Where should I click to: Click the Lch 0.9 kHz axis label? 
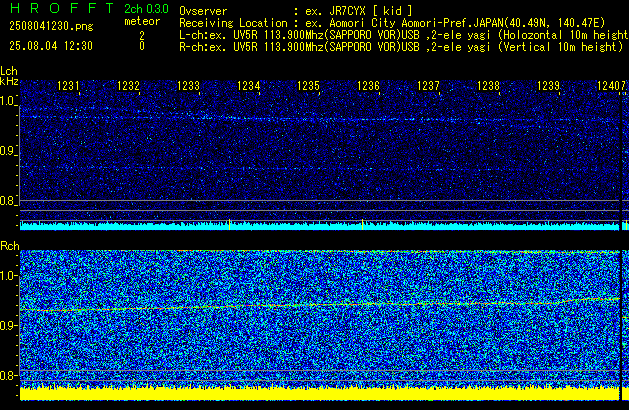[x=8, y=151]
